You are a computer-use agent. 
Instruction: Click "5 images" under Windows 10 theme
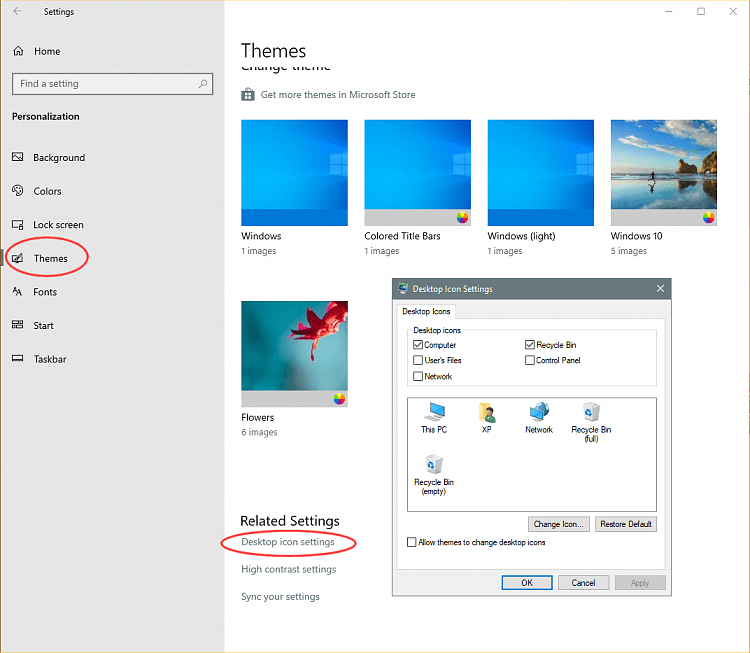point(629,251)
